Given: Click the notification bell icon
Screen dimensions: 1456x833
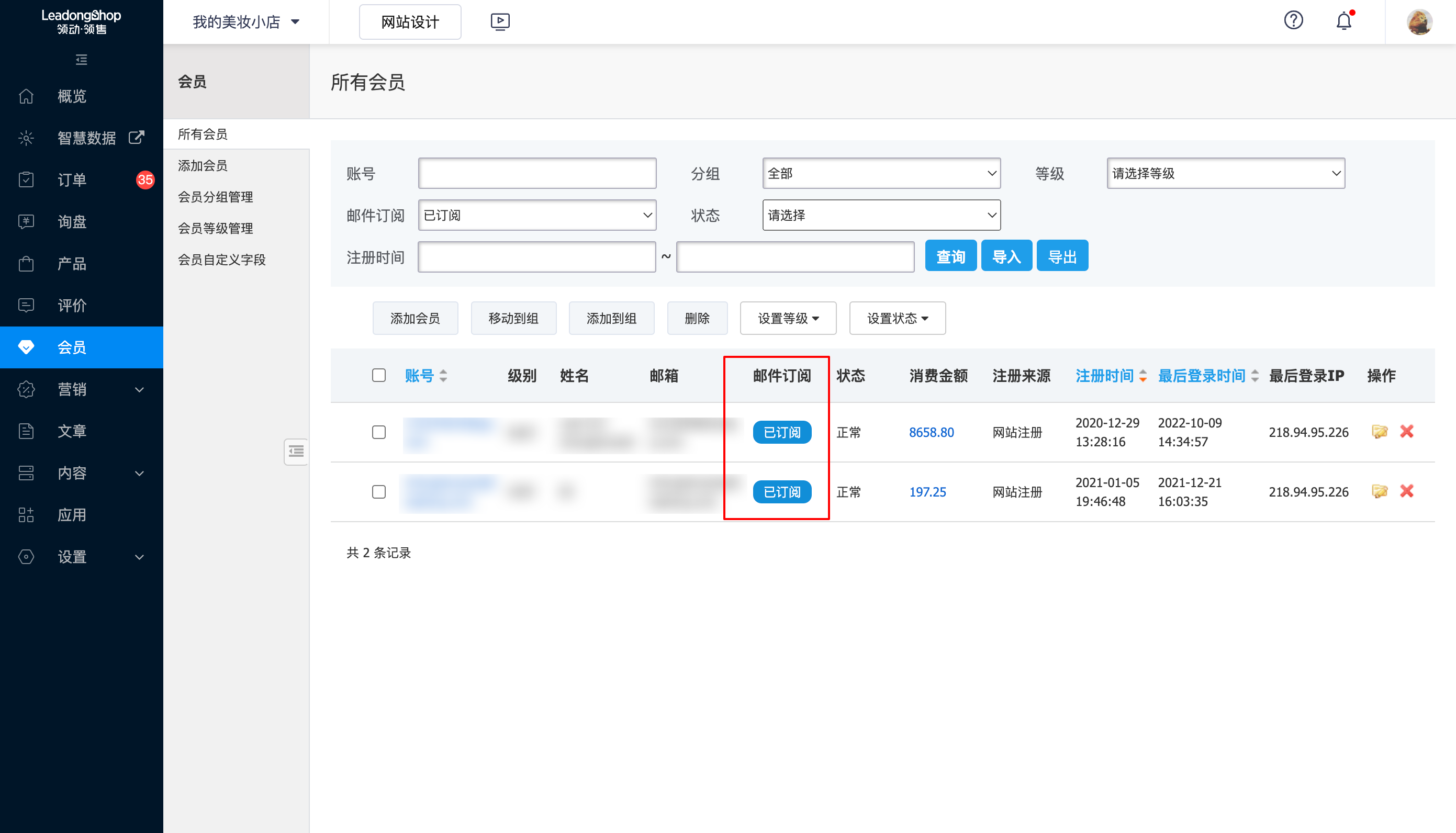Looking at the screenshot, I should (1344, 20).
